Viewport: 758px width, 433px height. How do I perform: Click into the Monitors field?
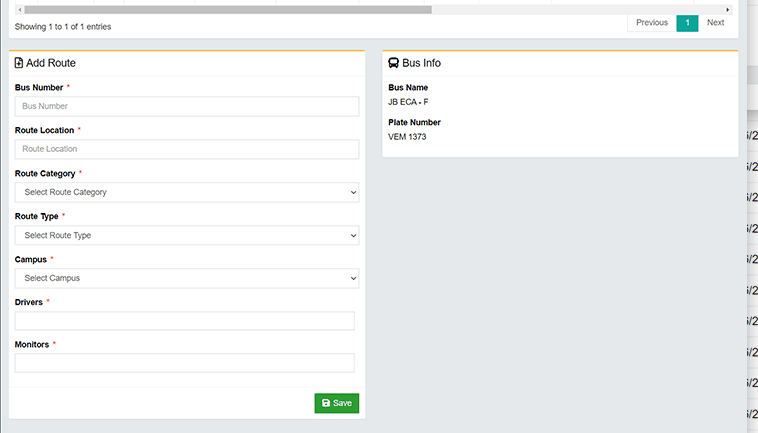[x=185, y=363]
